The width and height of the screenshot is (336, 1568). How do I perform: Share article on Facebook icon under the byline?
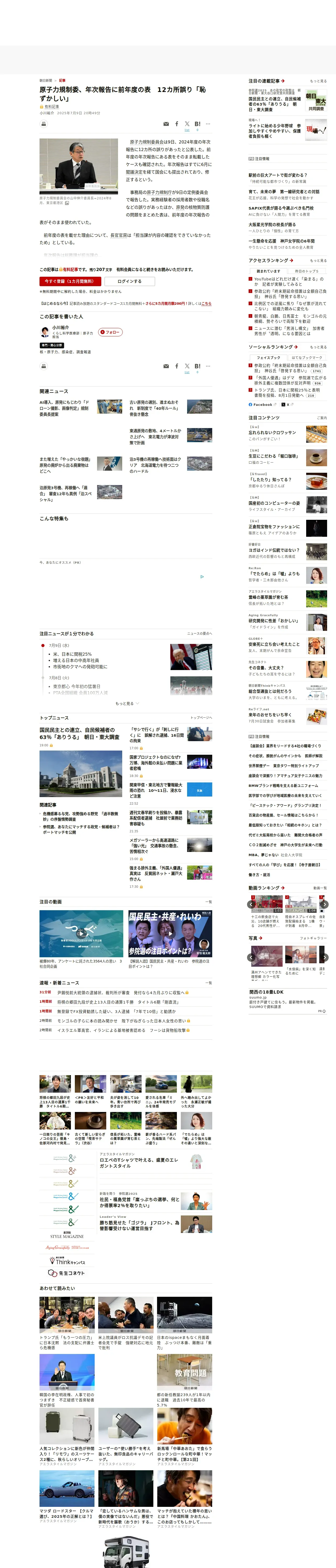(x=177, y=124)
